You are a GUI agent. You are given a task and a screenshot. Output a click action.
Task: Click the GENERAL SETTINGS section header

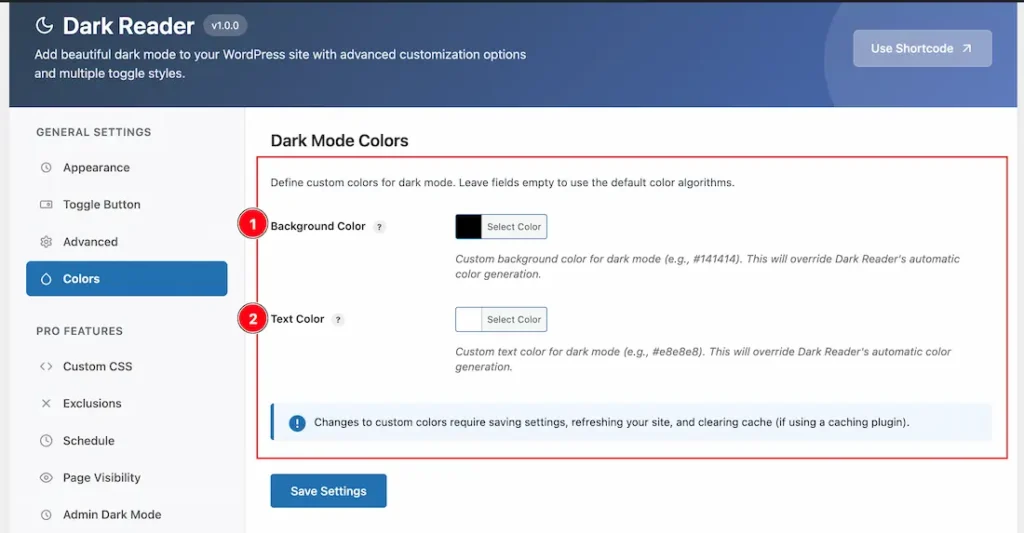coord(93,132)
